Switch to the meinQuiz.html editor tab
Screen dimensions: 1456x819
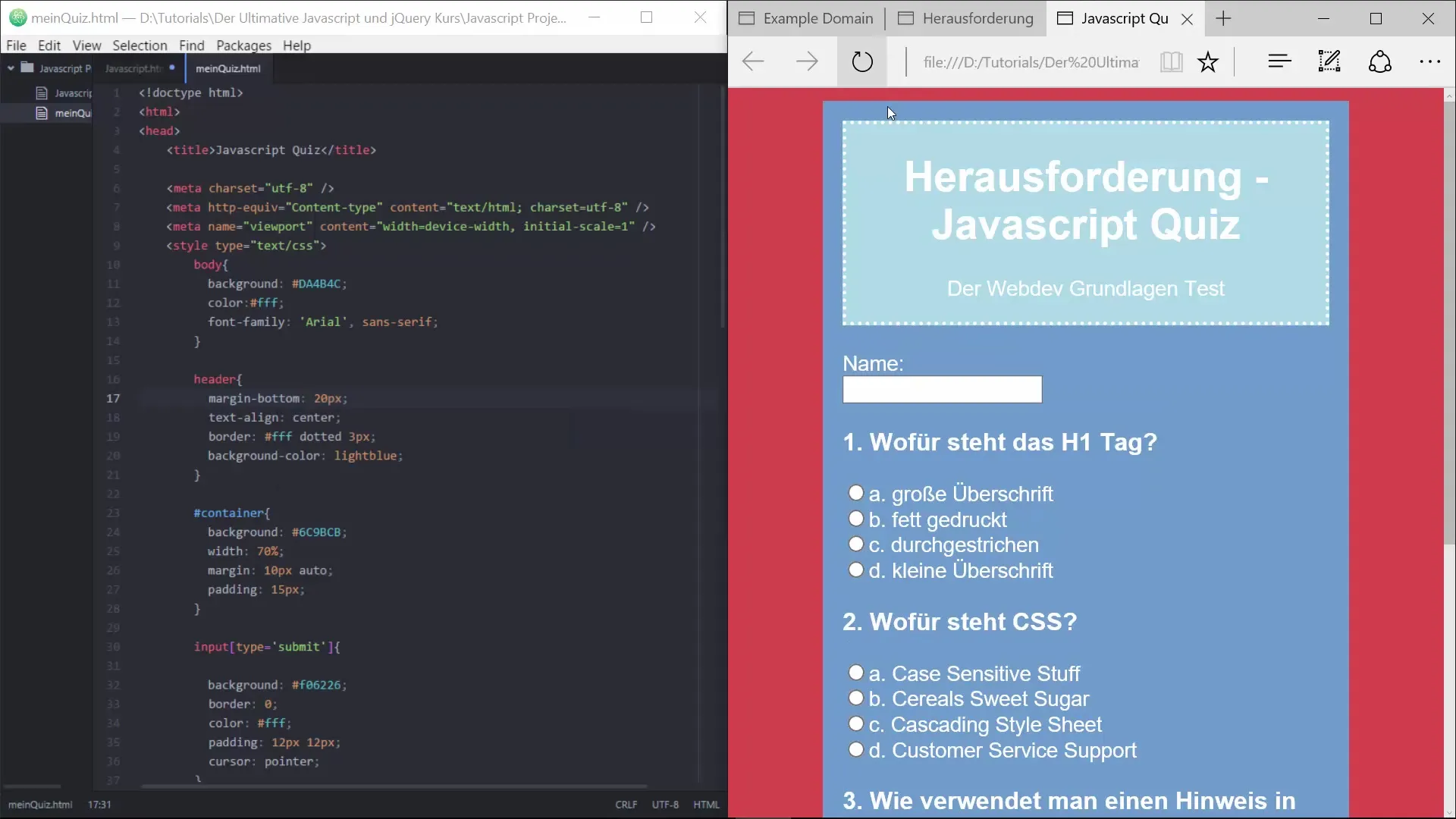click(228, 68)
